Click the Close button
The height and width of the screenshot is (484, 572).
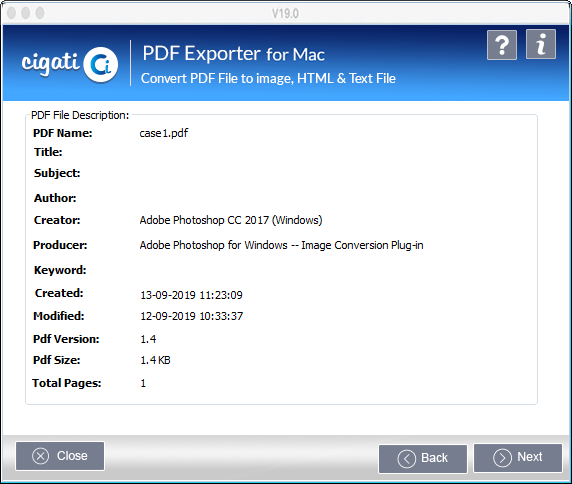pos(60,456)
